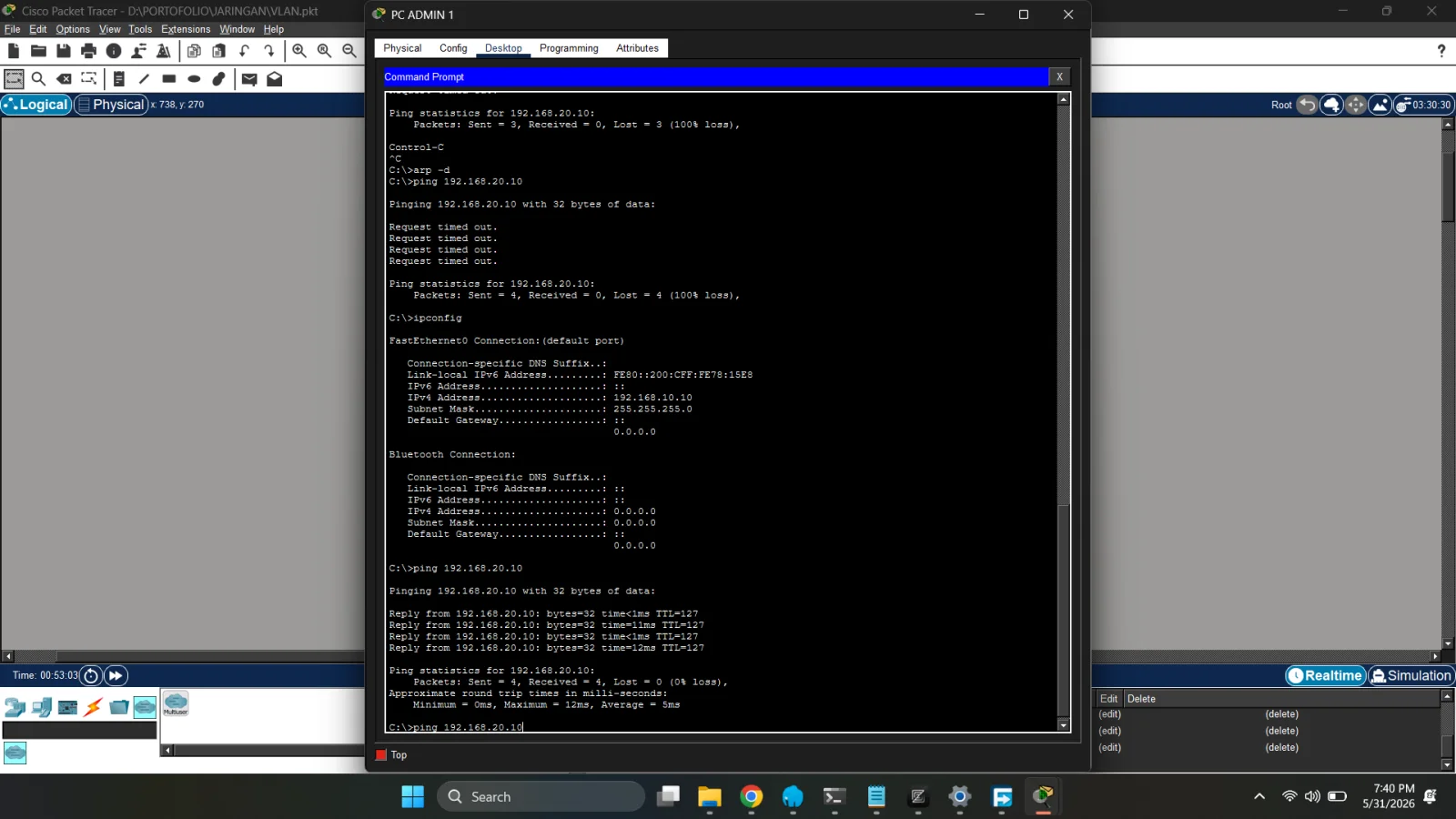
Task: Select the Draw Ellipse tool
Action: 194,79
